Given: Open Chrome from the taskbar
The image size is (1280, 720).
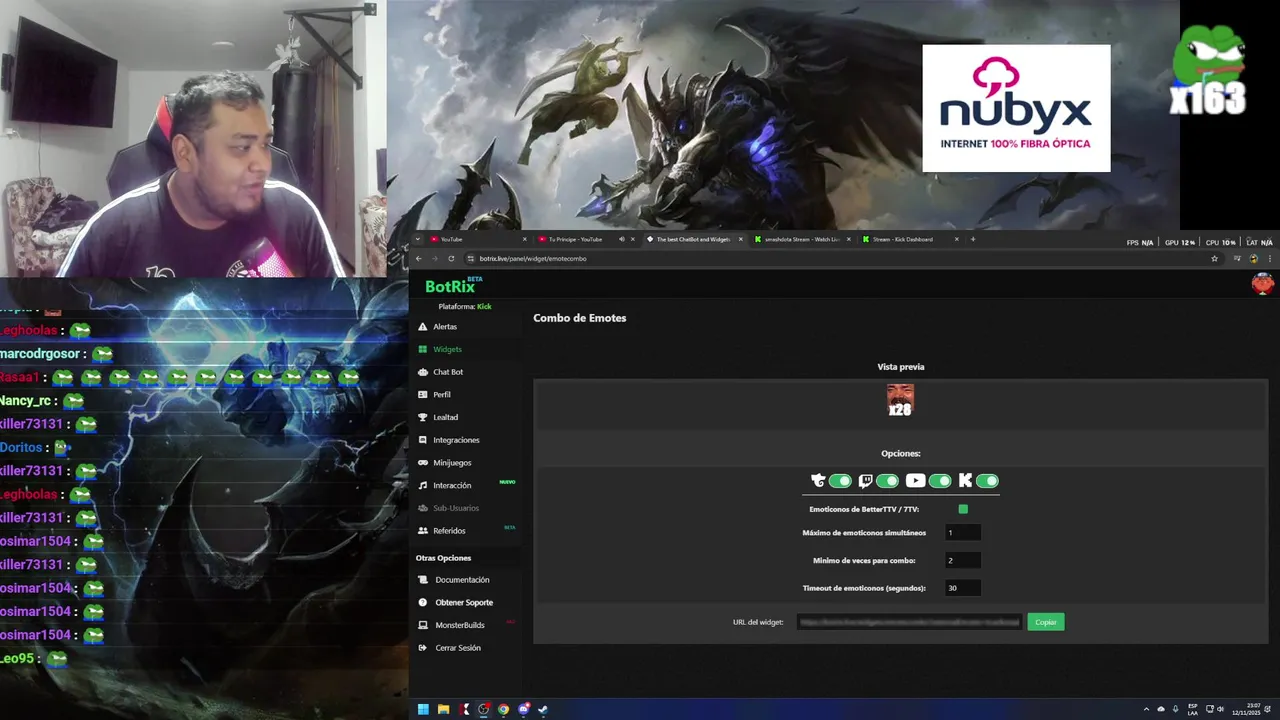Looking at the screenshot, I should click(x=503, y=709).
